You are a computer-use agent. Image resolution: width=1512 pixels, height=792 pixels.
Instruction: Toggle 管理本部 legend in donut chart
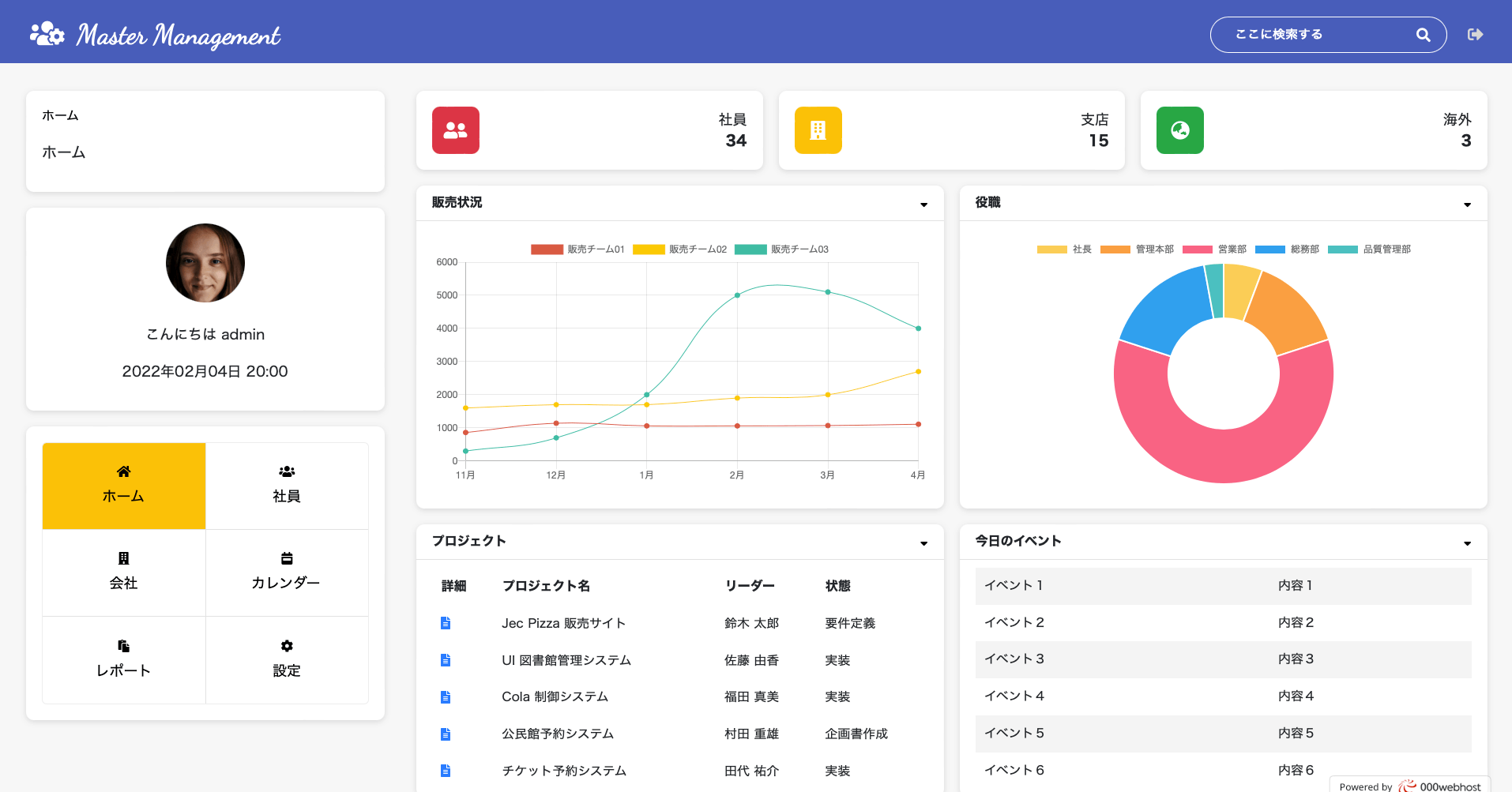(1137, 250)
